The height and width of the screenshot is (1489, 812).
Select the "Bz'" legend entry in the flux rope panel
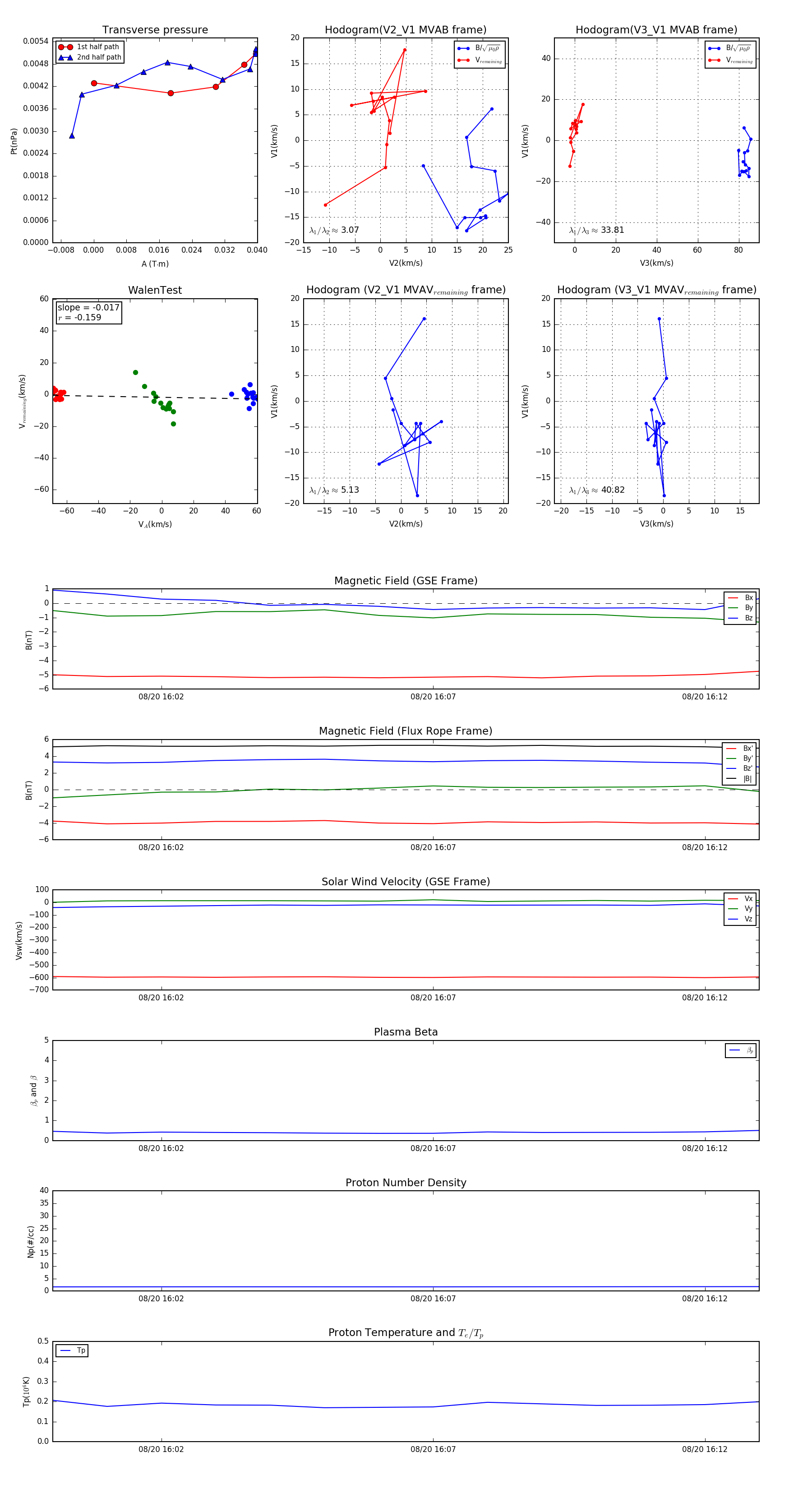pos(739,768)
